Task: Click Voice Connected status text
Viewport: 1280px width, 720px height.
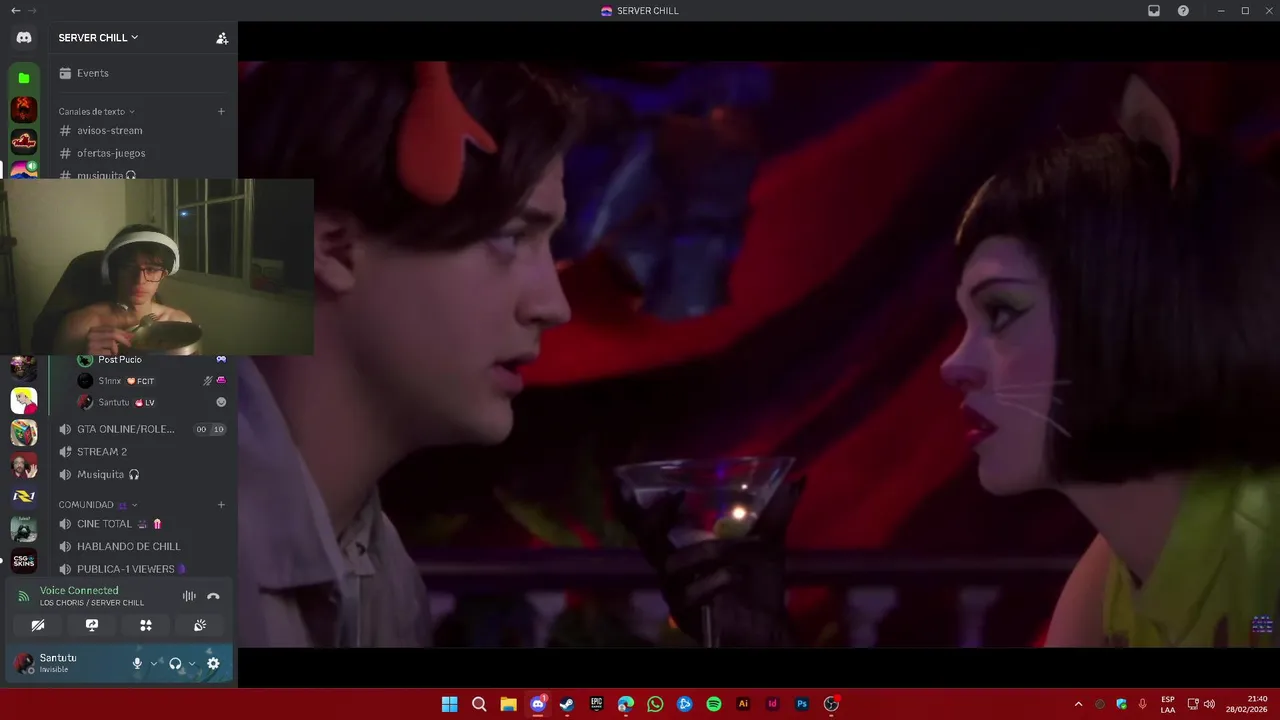Action: click(79, 591)
